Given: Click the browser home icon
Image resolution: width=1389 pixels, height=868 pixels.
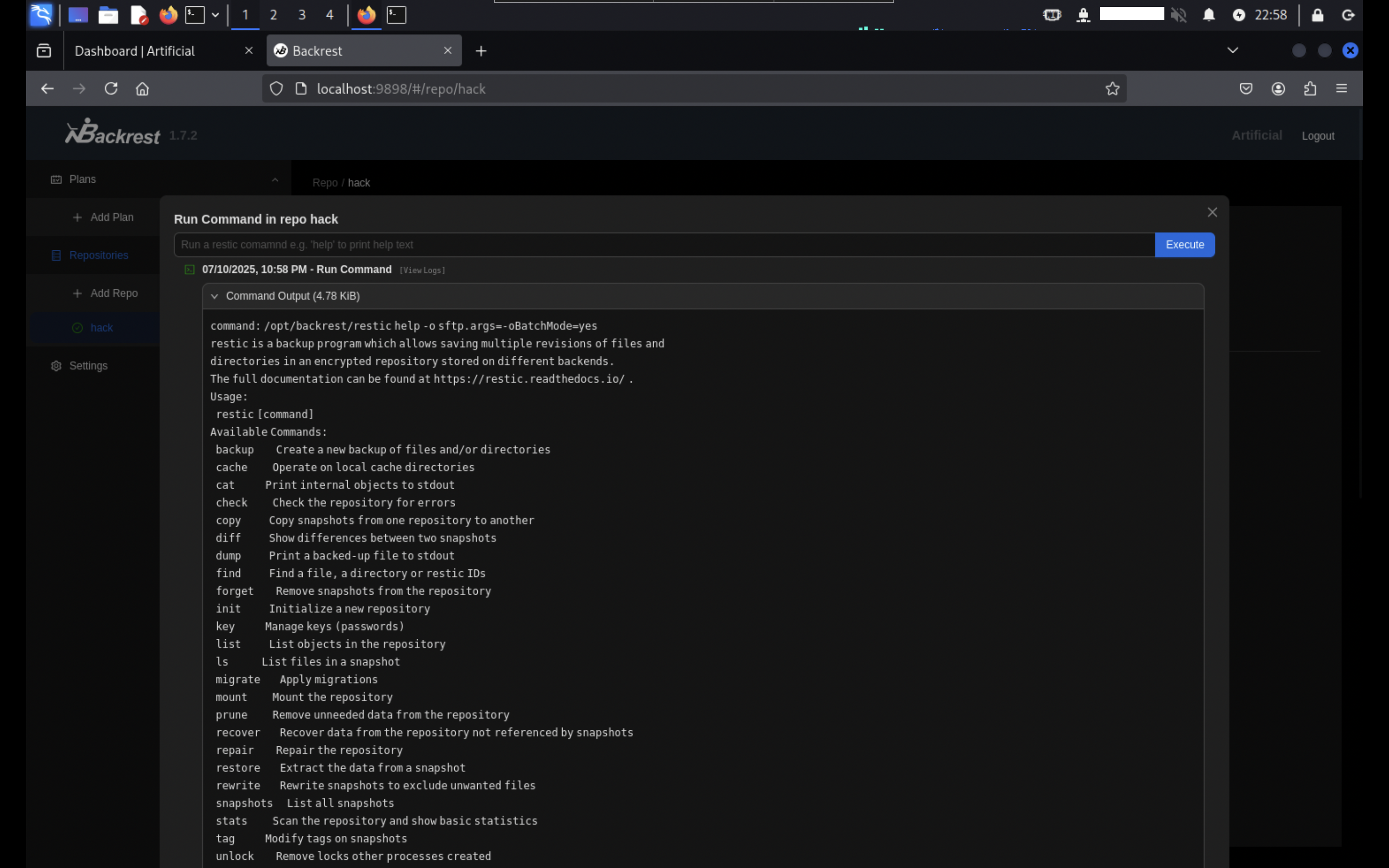Looking at the screenshot, I should (142, 88).
